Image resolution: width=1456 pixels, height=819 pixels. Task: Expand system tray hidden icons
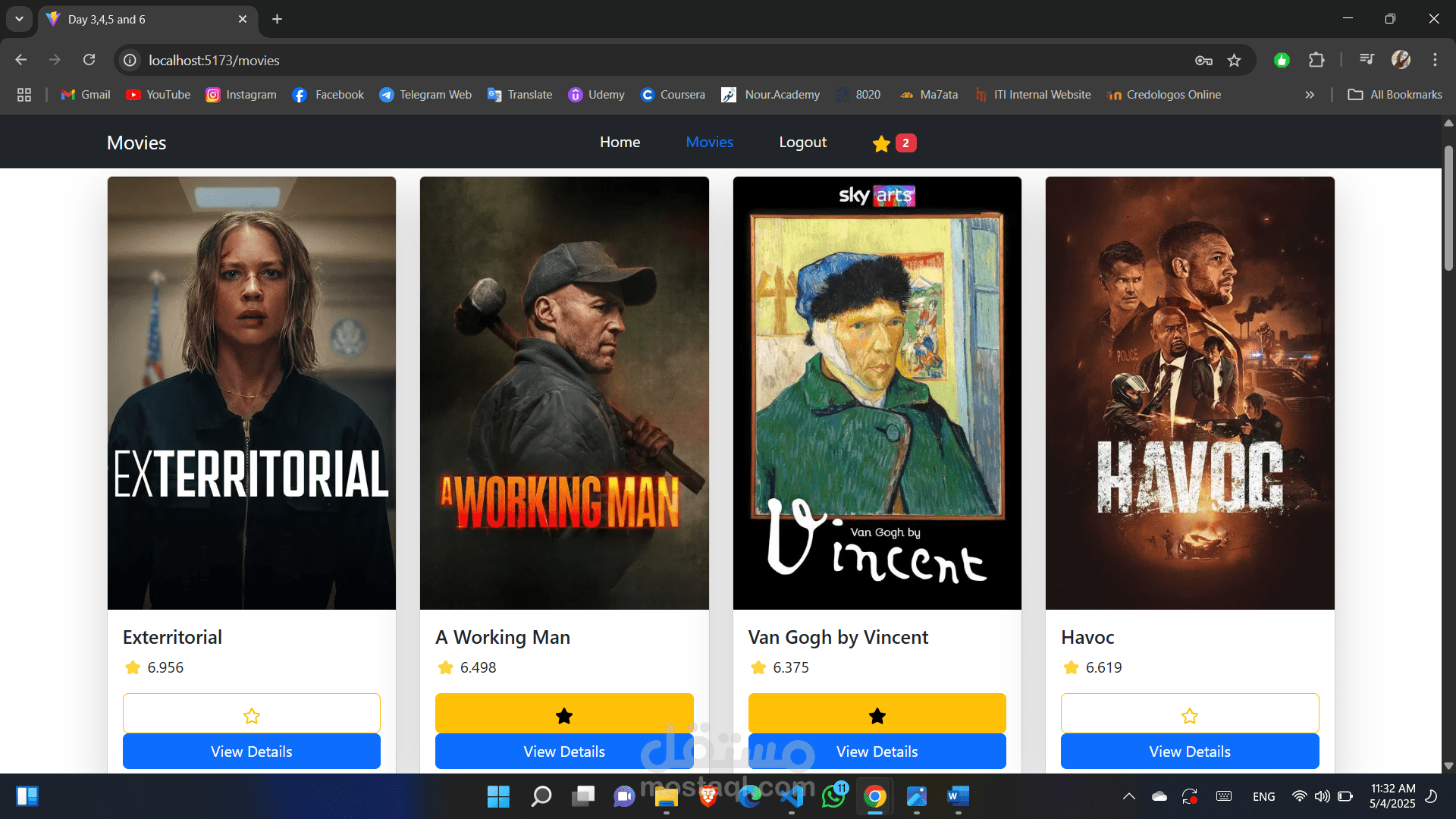(x=1128, y=796)
